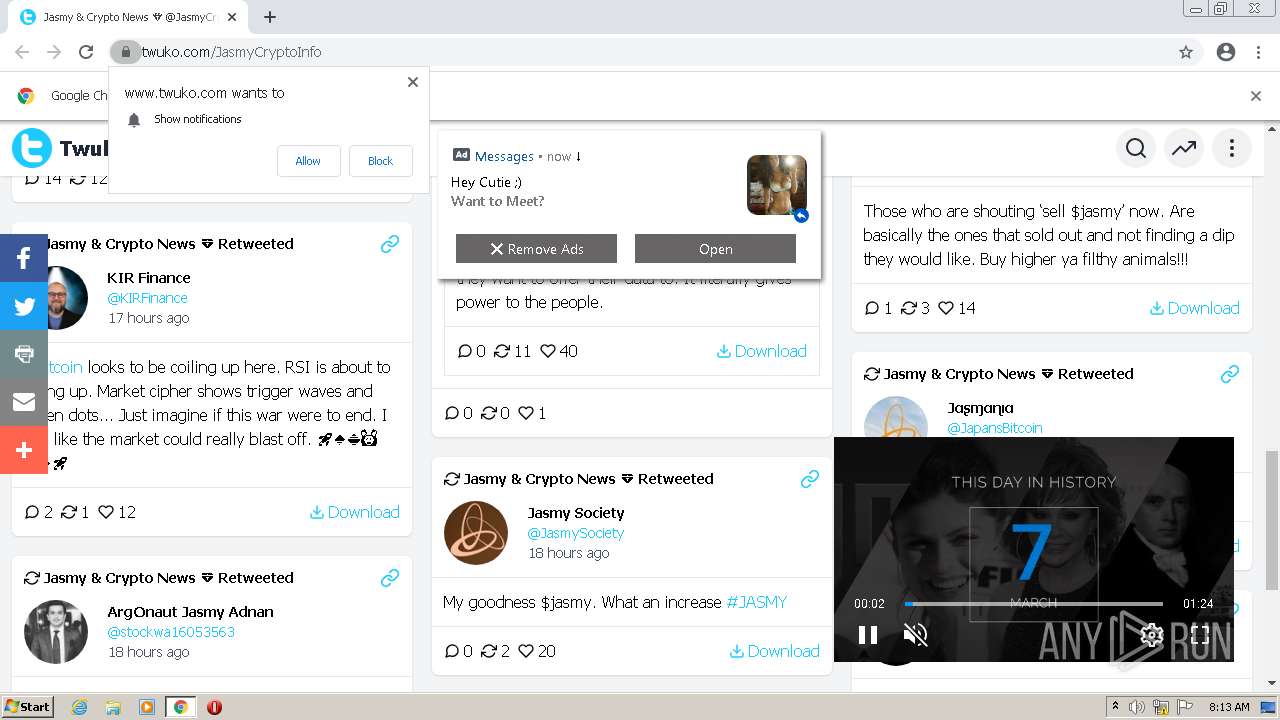Click the Chrome back arrow

click(x=22, y=52)
